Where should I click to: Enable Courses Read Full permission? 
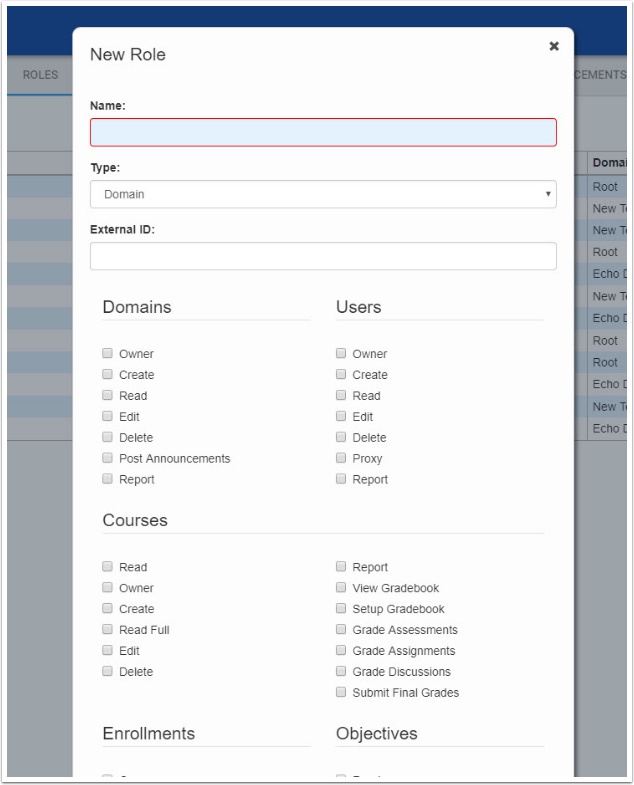click(x=107, y=629)
